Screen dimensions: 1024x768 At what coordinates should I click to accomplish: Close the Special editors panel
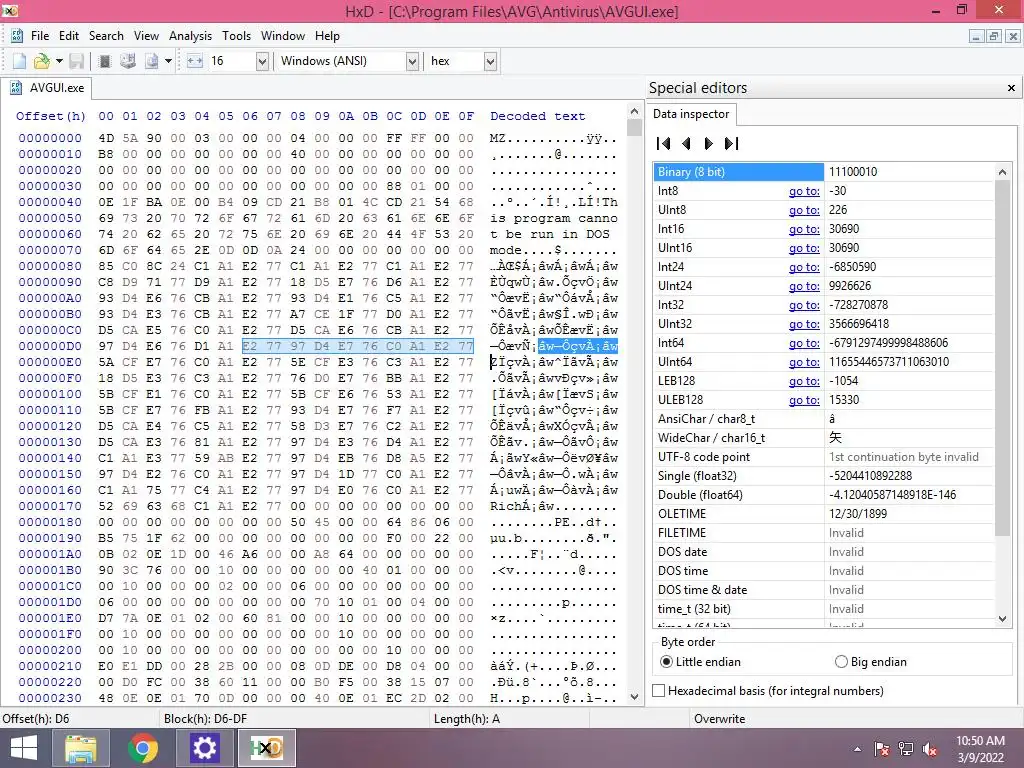coord(1011,88)
